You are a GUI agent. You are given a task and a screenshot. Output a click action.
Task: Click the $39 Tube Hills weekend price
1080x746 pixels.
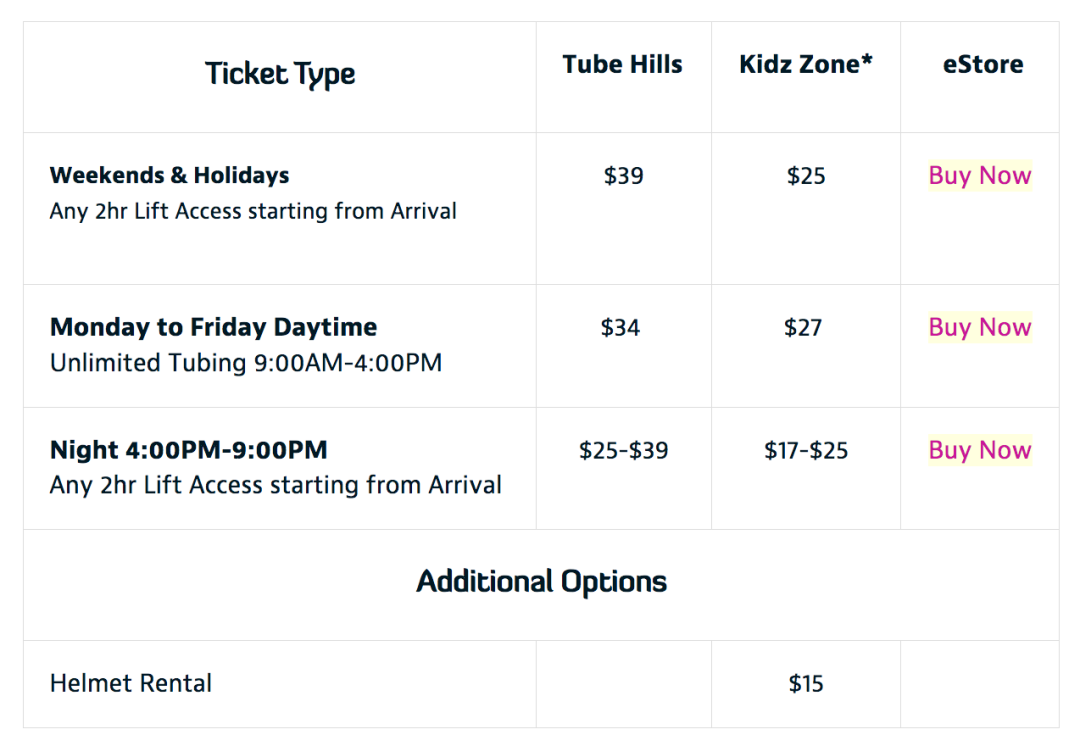[623, 176]
